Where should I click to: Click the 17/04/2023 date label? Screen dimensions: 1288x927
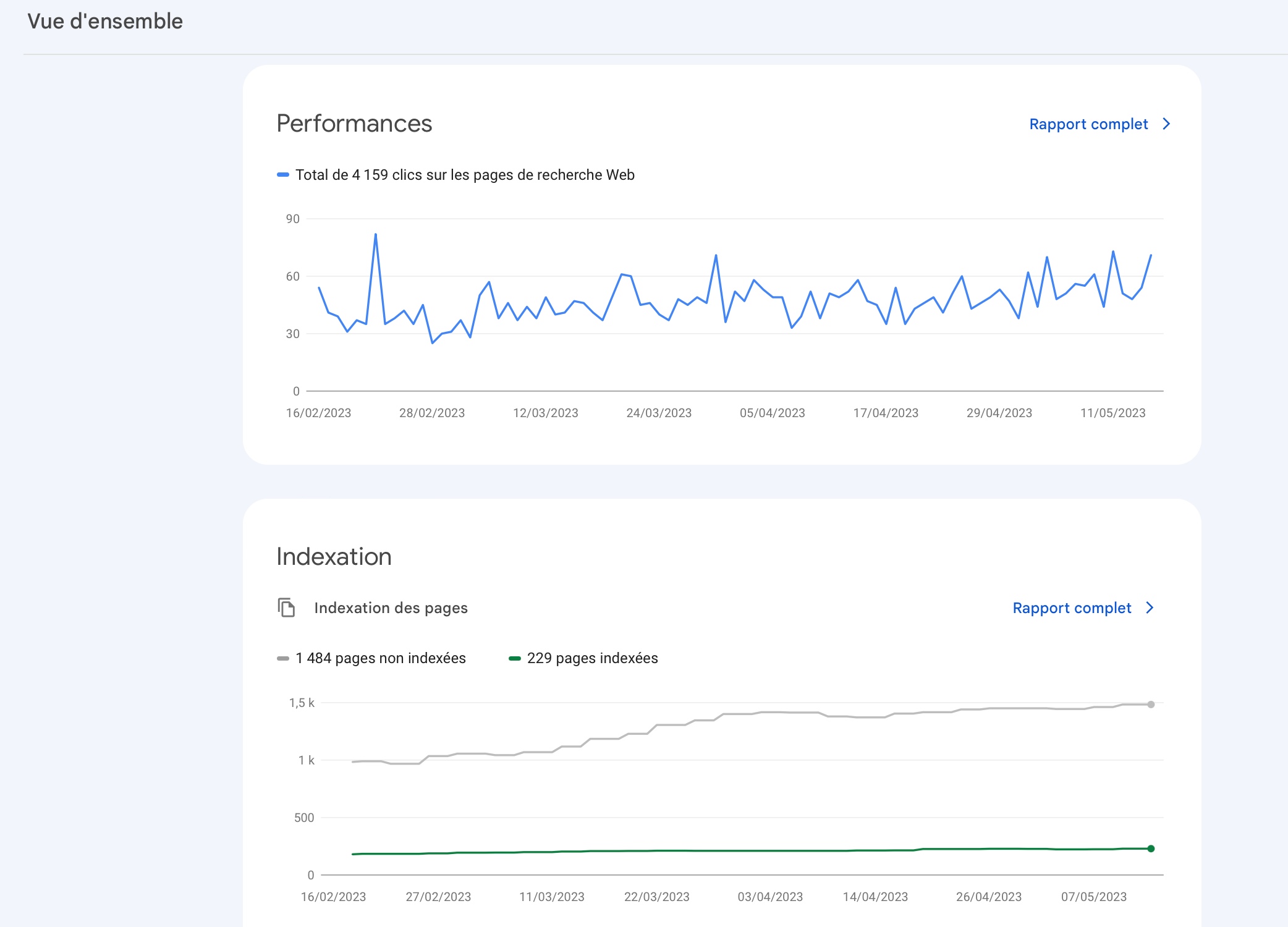[886, 413]
